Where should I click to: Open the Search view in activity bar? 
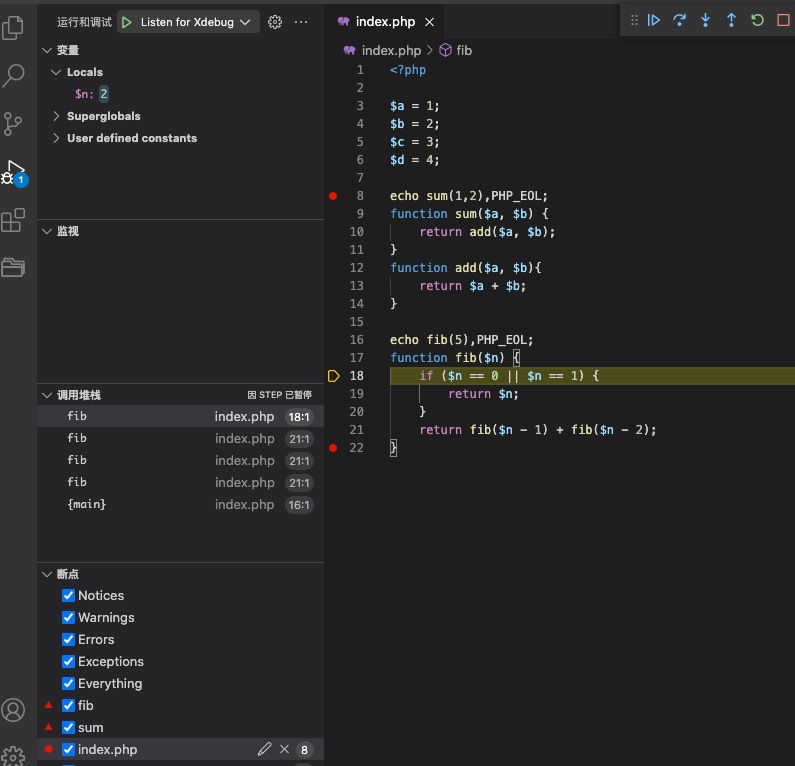tap(13, 75)
